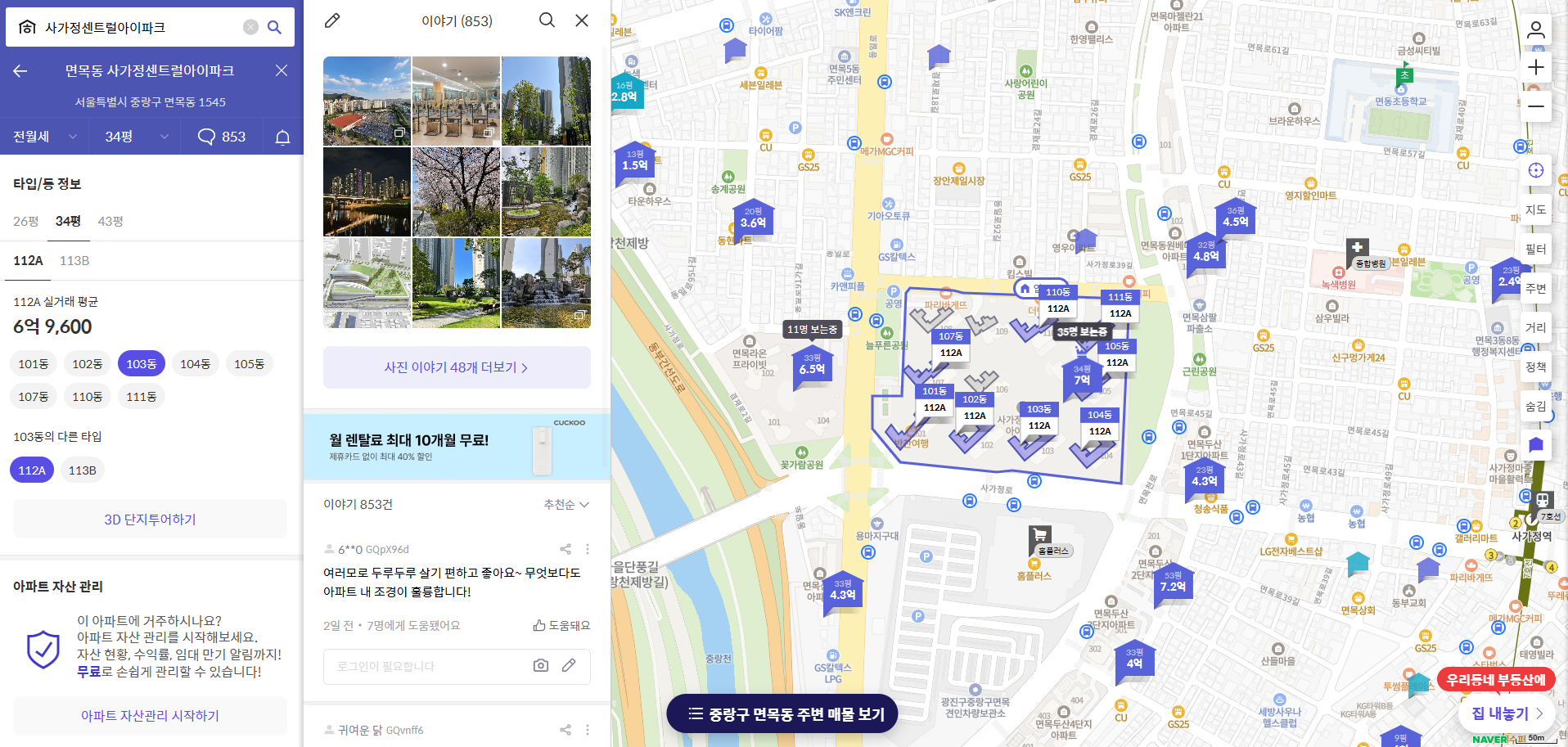The image size is (1568, 747).
Task: Select the 111동 building chip
Action: pos(142,396)
